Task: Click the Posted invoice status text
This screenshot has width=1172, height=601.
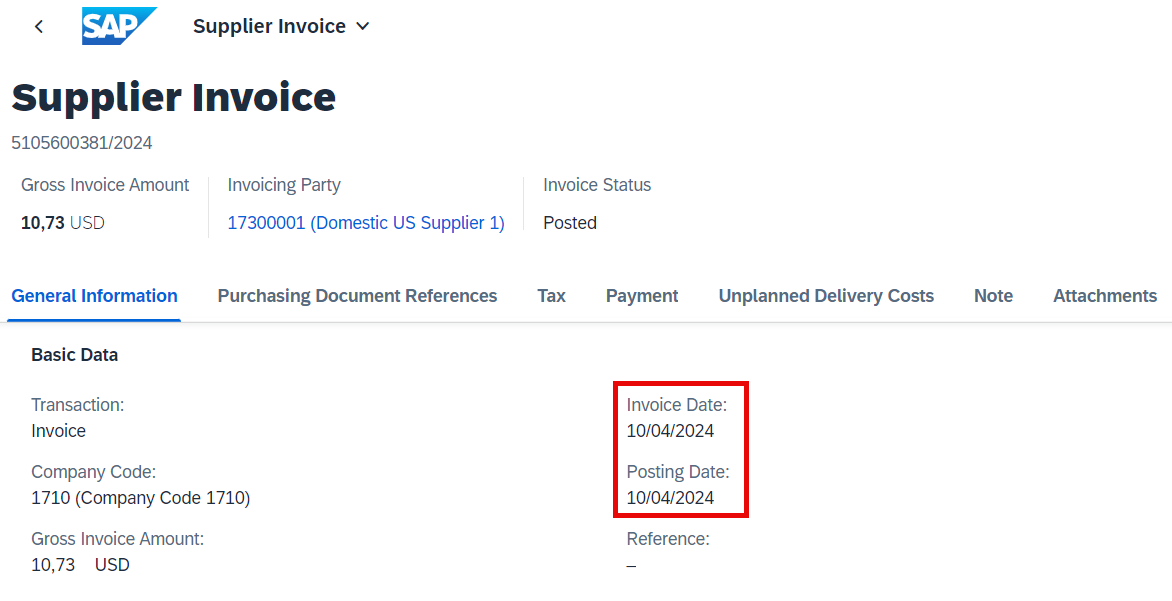Action: (x=570, y=223)
